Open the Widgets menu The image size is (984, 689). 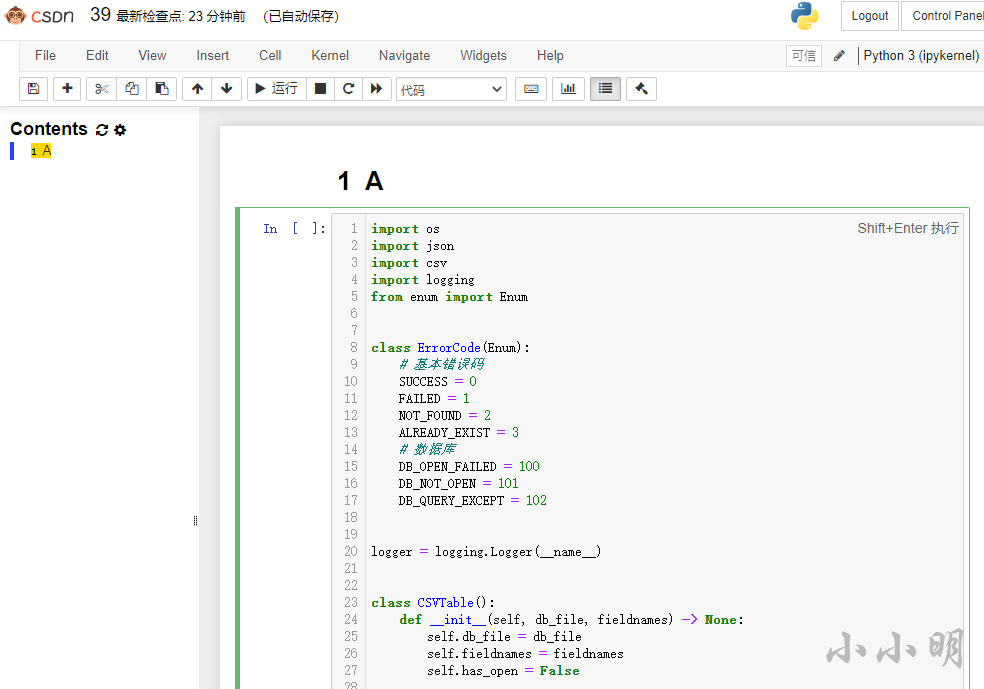[483, 55]
